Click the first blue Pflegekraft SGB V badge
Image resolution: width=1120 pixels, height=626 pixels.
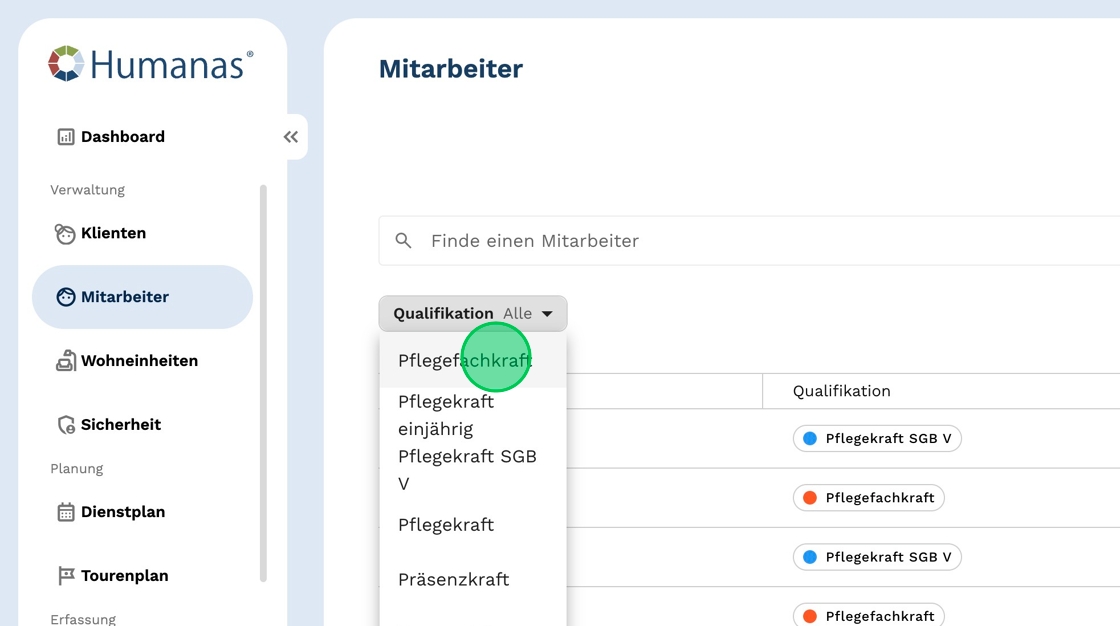click(877, 439)
